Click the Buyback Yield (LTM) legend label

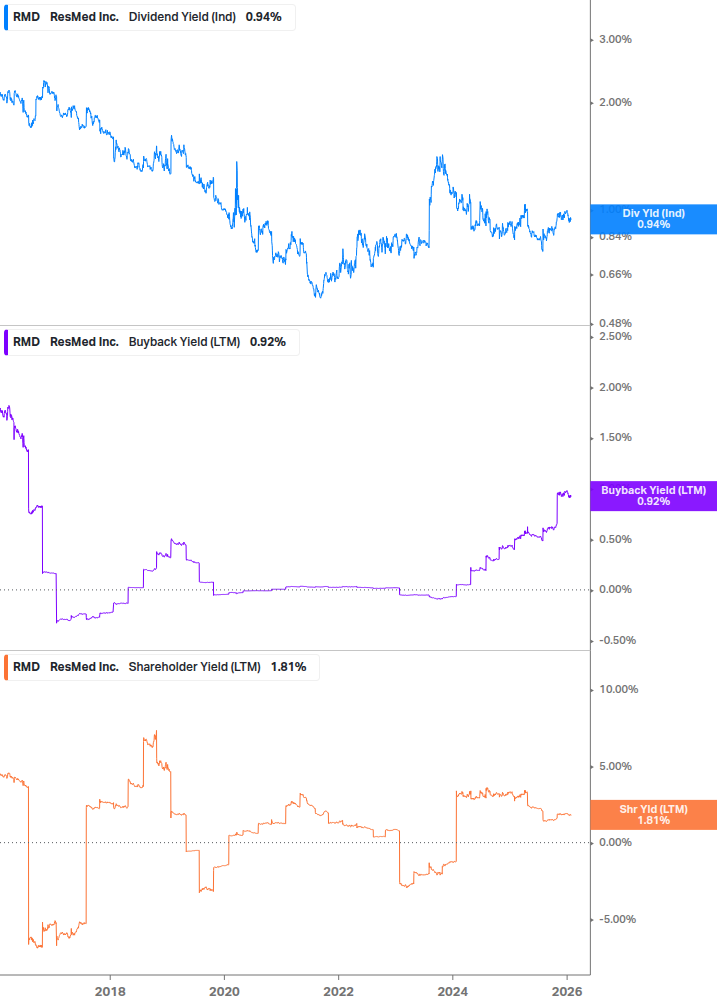185,342
